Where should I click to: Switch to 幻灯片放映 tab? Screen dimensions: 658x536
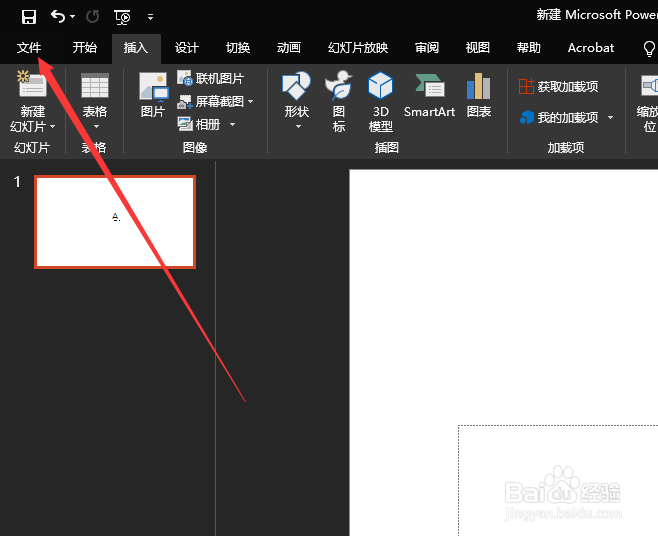358,48
